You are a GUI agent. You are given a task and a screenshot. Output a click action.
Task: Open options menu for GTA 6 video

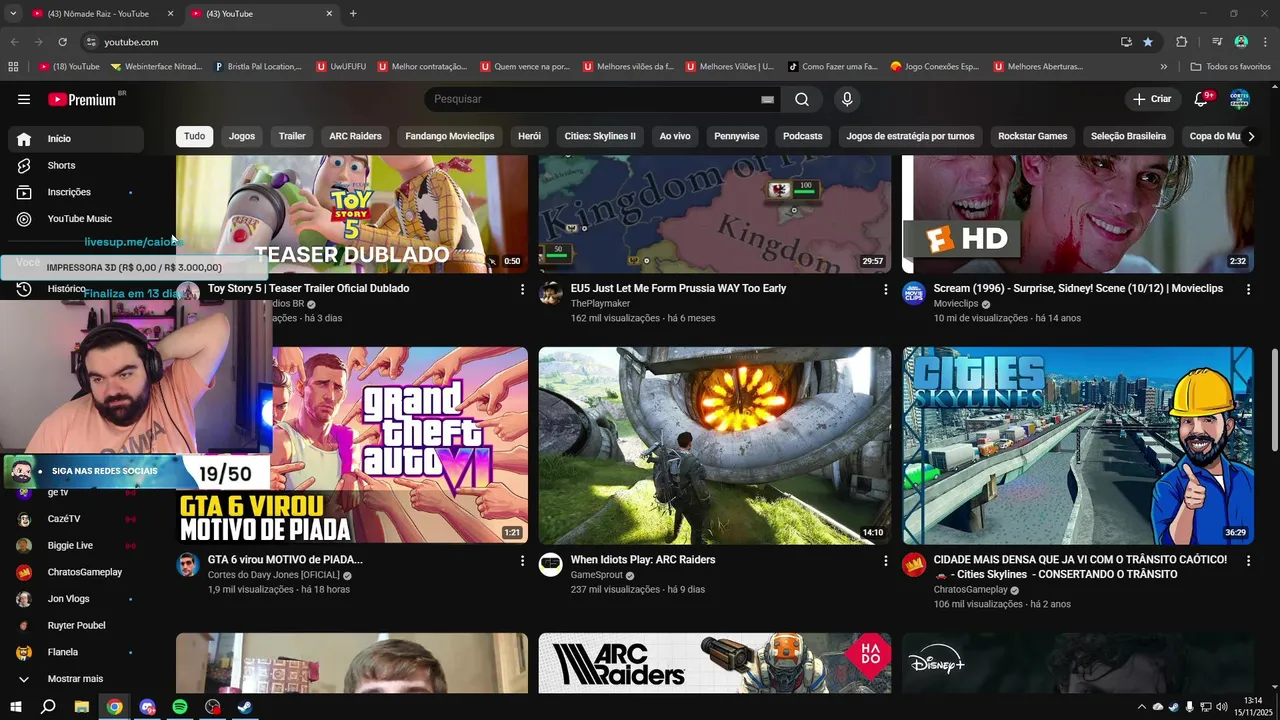pyautogui.click(x=522, y=561)
